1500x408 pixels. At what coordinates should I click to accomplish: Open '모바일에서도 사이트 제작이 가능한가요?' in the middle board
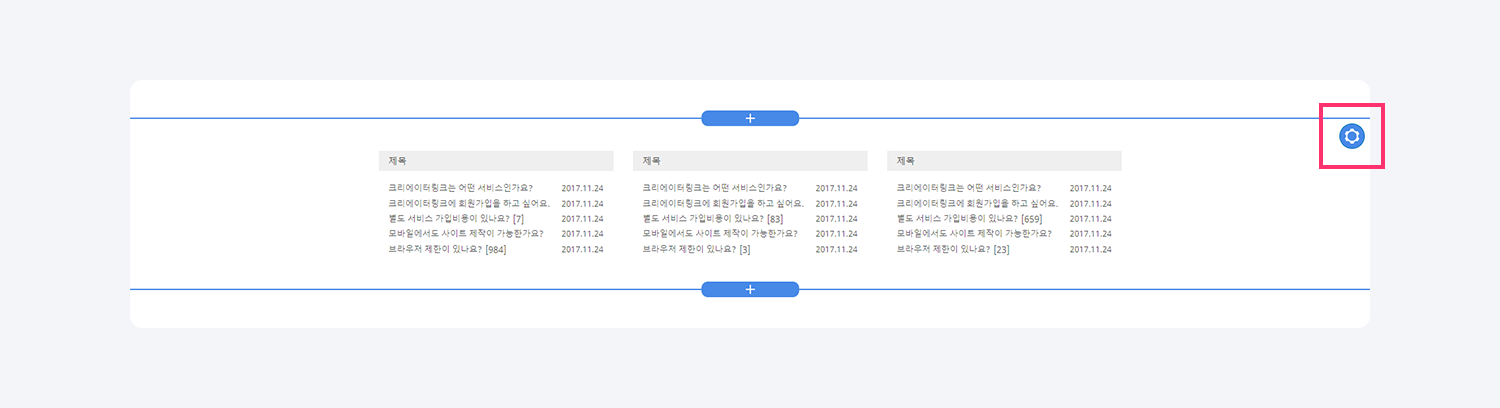(x=719, y=234)
